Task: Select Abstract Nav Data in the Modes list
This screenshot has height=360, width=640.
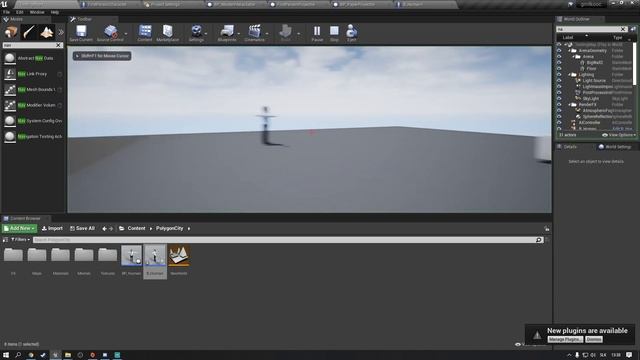Action: coord(33,58)
